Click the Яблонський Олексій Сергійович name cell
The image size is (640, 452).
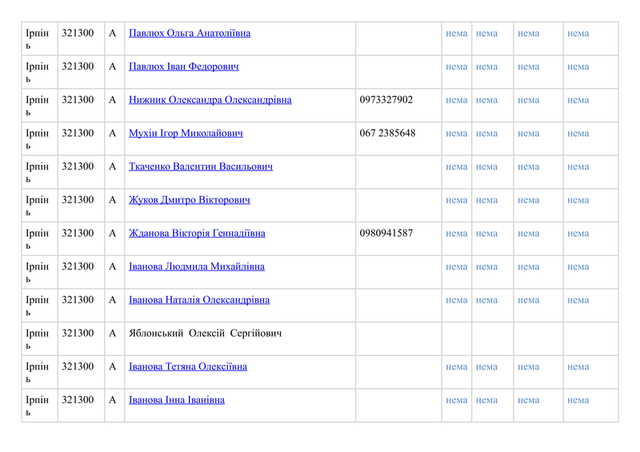206,333
